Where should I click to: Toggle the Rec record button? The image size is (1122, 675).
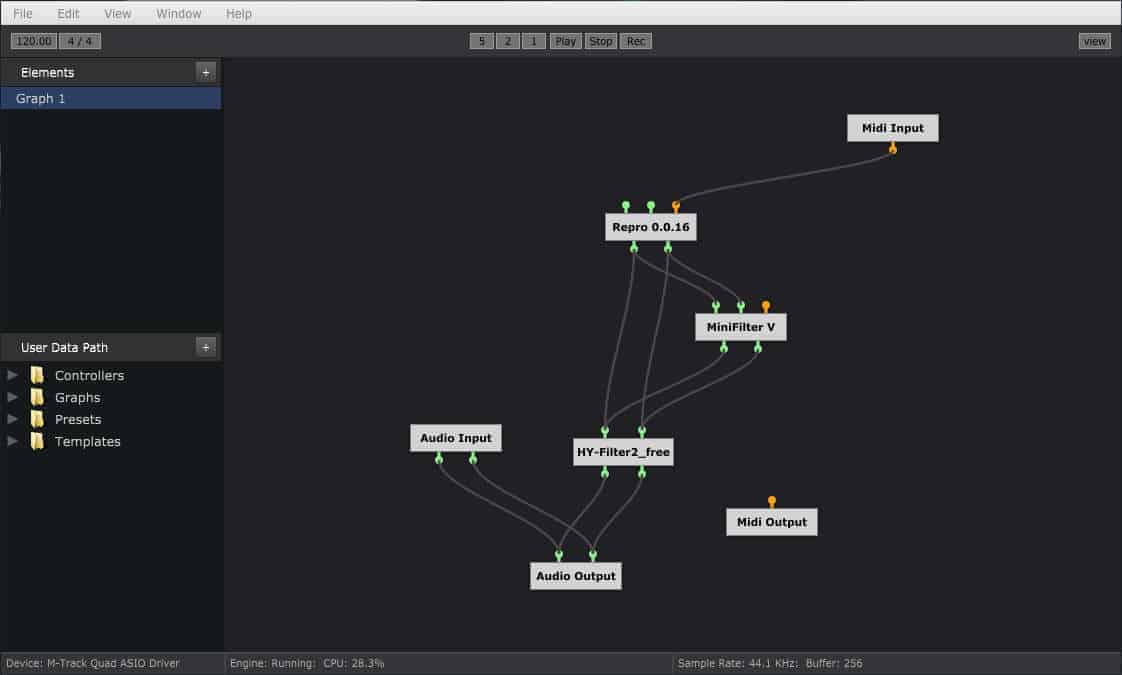(x=635, y=41)
